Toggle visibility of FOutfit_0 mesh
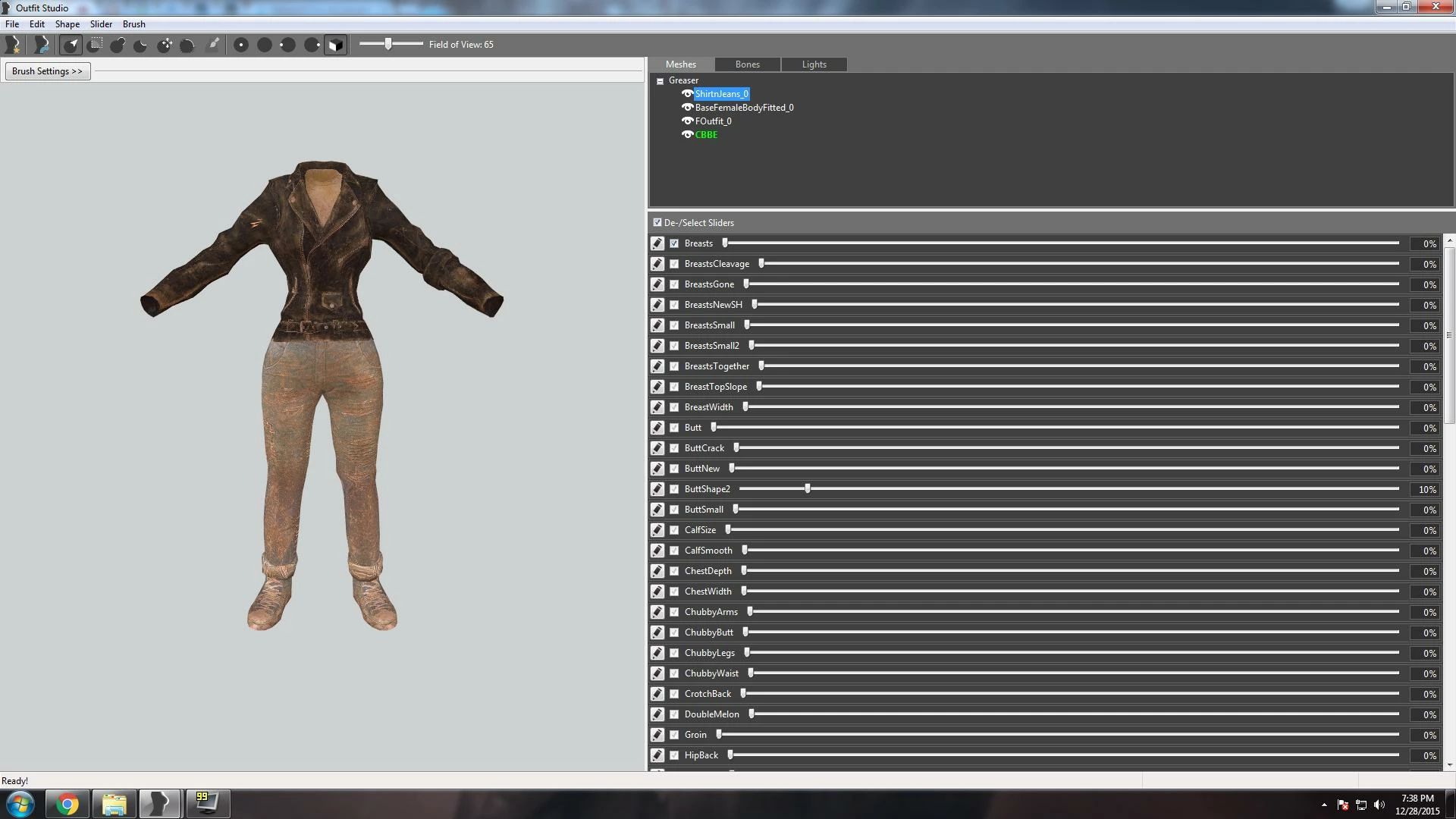 tap(687, 121)
